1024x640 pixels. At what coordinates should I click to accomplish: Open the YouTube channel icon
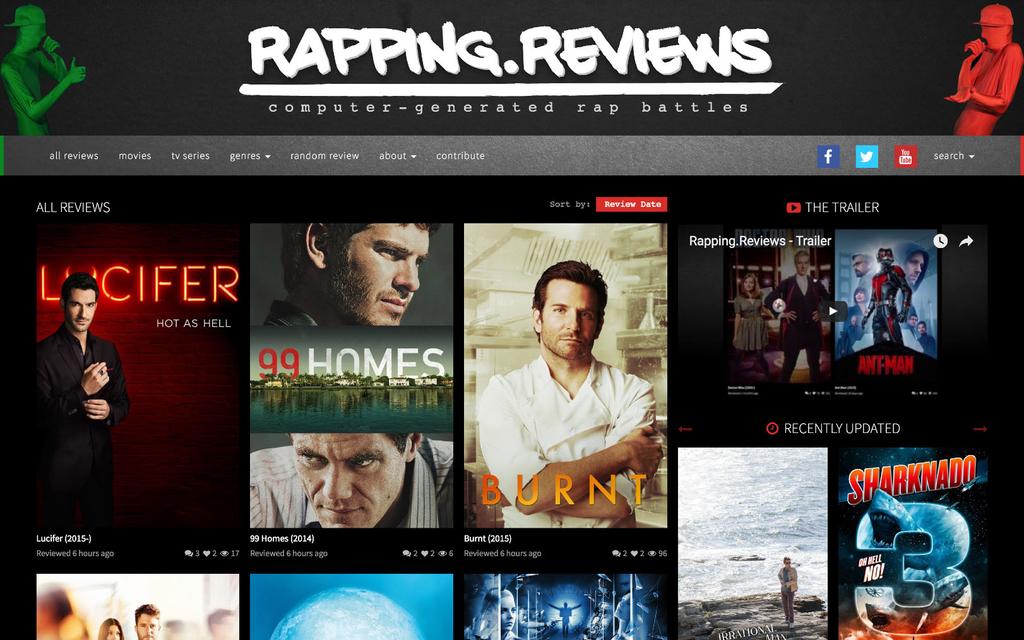905,156
